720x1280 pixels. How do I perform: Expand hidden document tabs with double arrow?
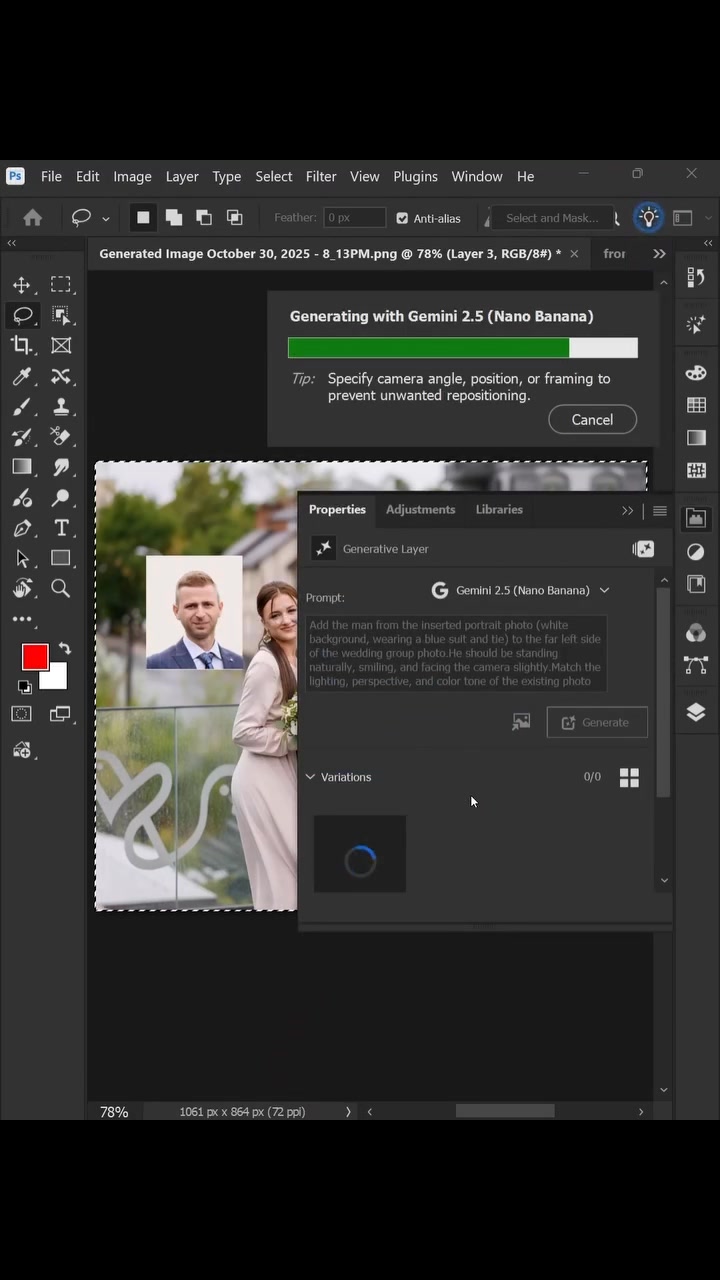[659, 254]
